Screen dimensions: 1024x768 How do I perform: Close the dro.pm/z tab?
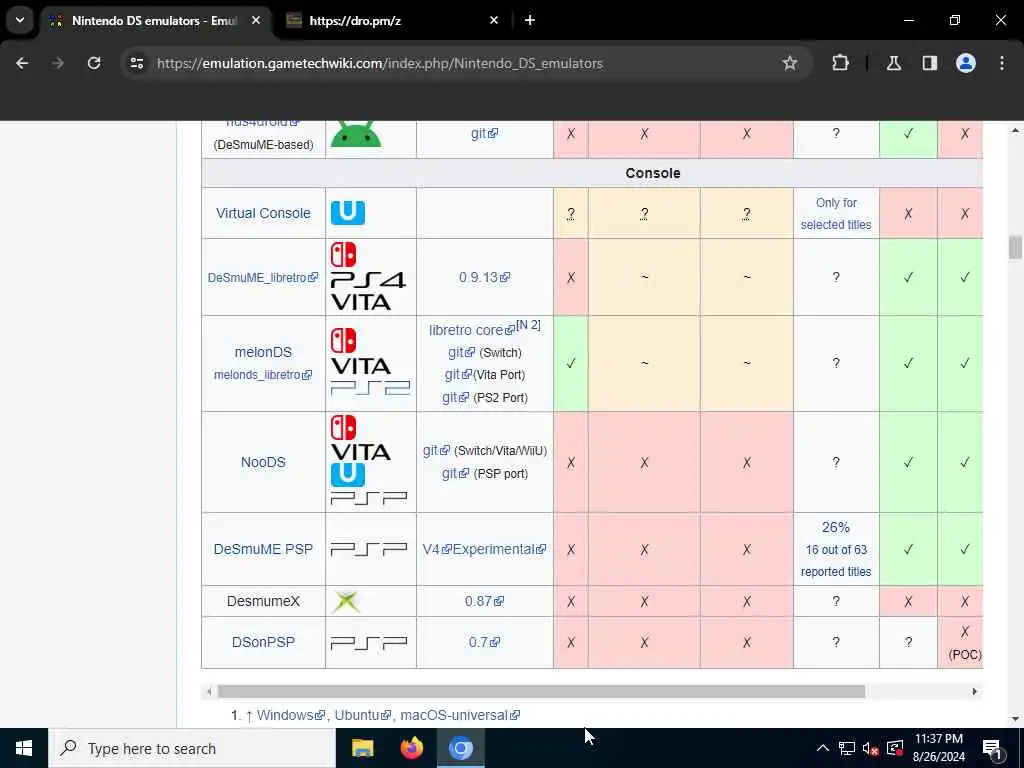494,20
